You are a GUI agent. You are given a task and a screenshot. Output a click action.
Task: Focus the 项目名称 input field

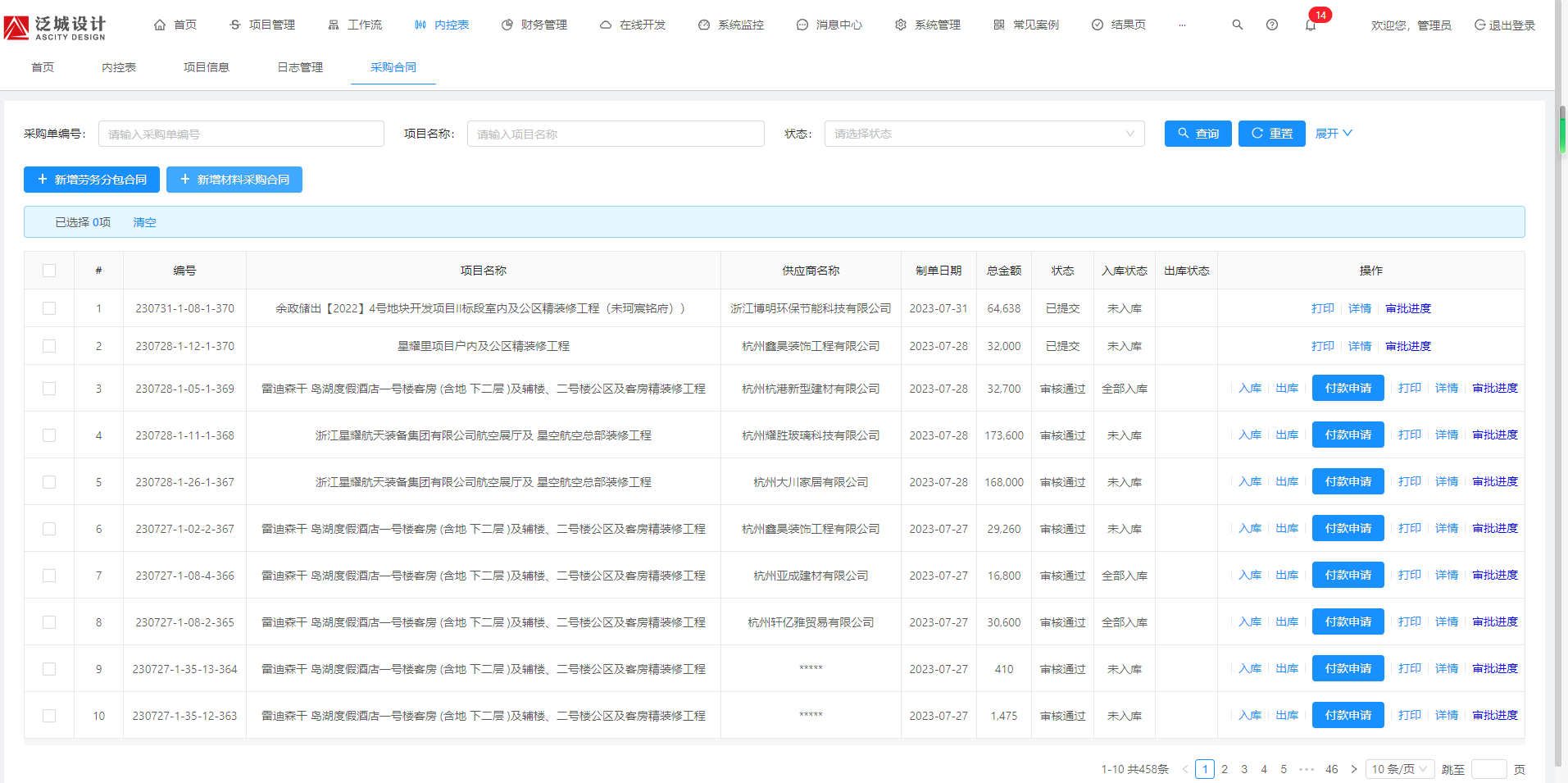616,134
